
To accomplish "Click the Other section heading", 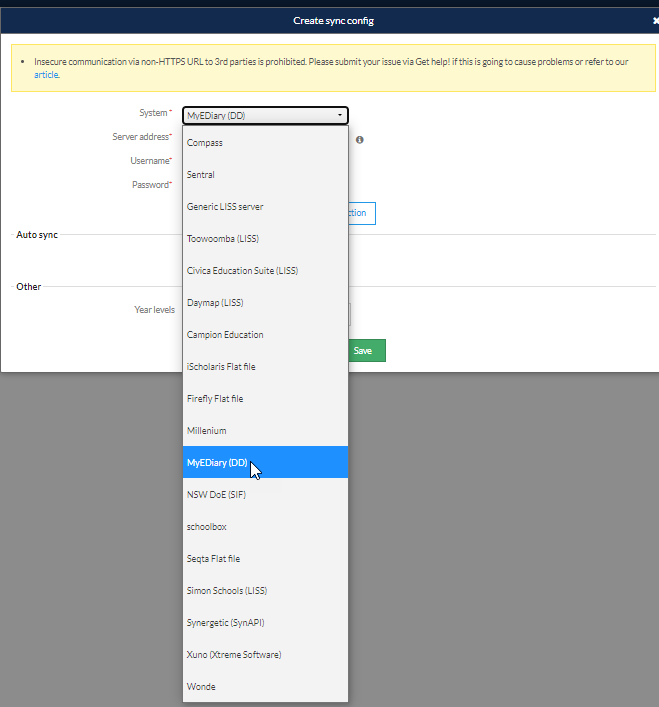I will [28, 286].
